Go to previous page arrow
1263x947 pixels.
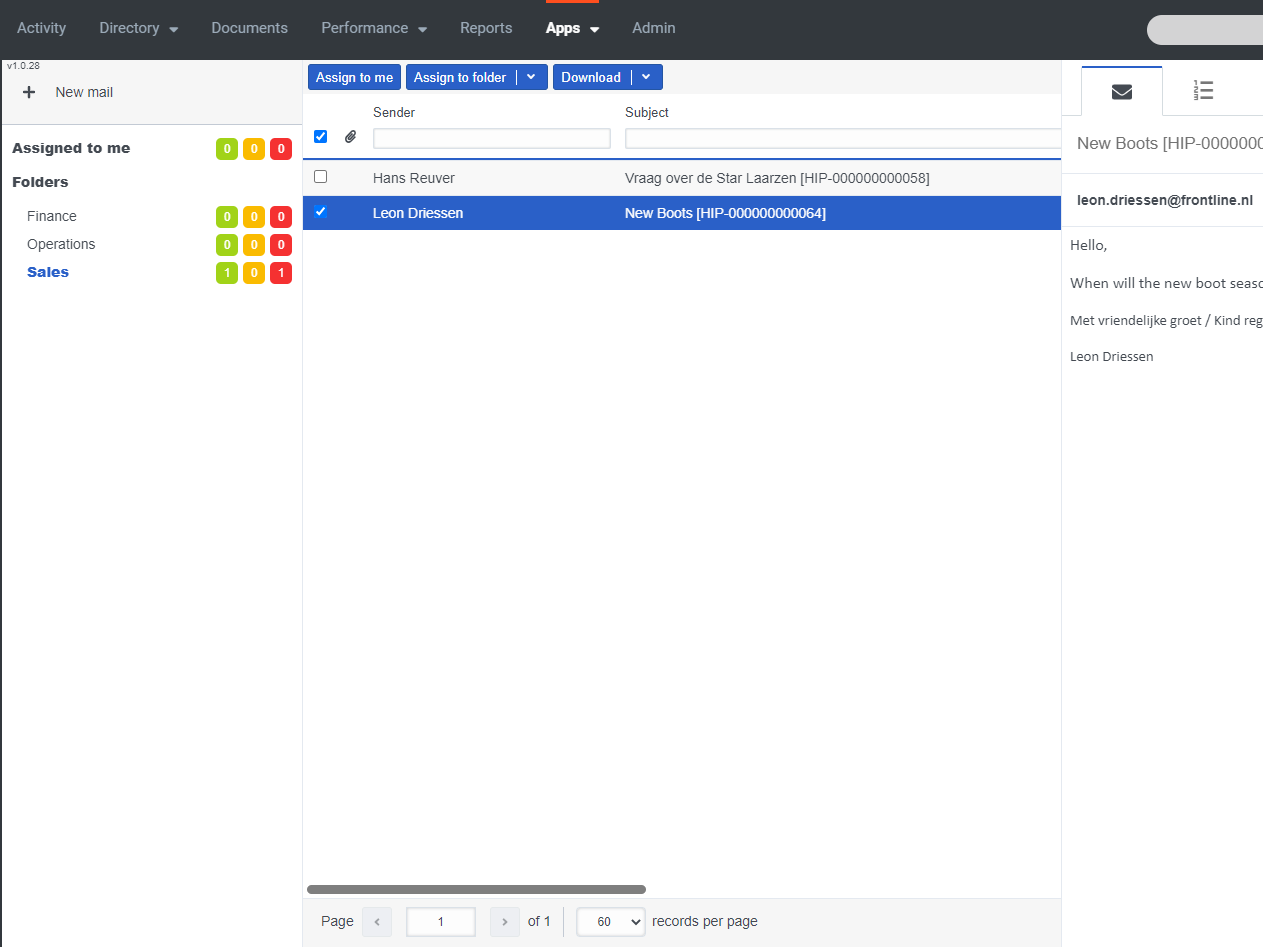pyautogui.click(x=376, y=921)
